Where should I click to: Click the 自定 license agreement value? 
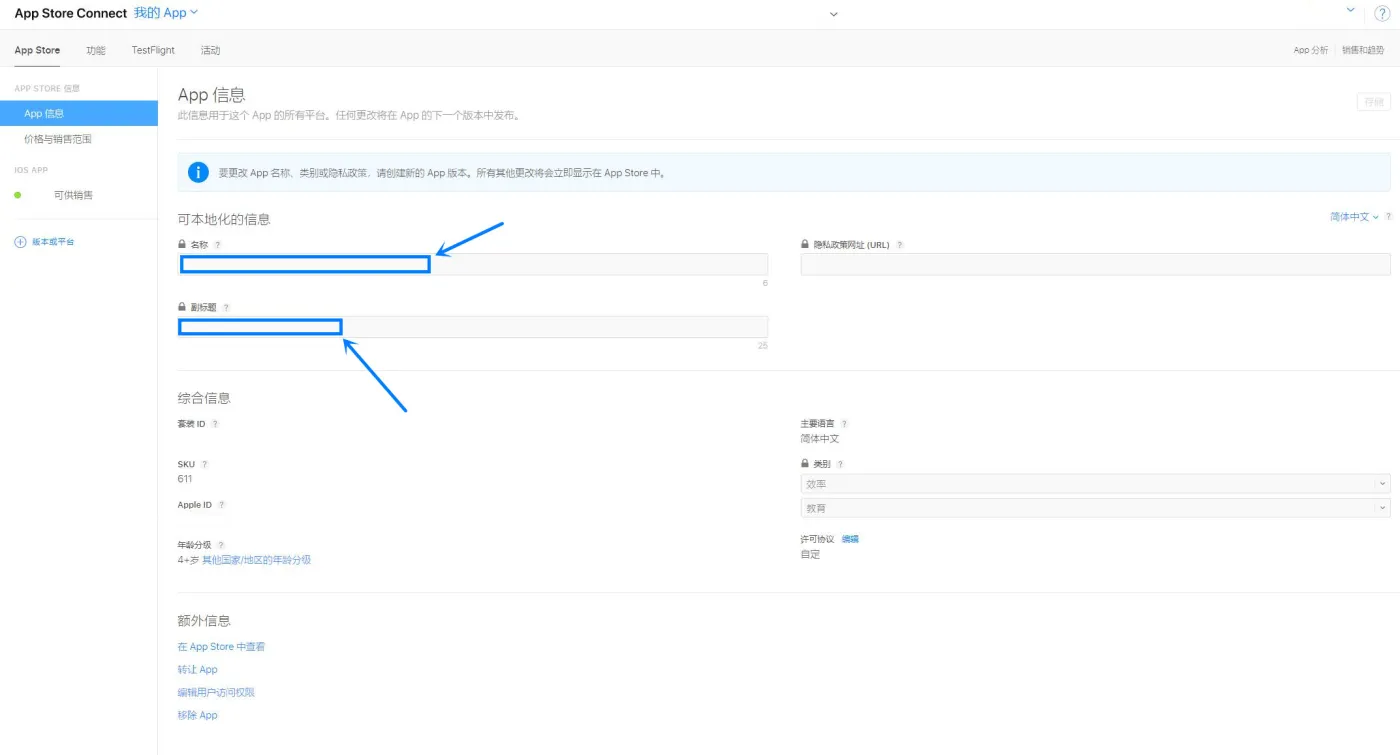(x=810, y=554)
